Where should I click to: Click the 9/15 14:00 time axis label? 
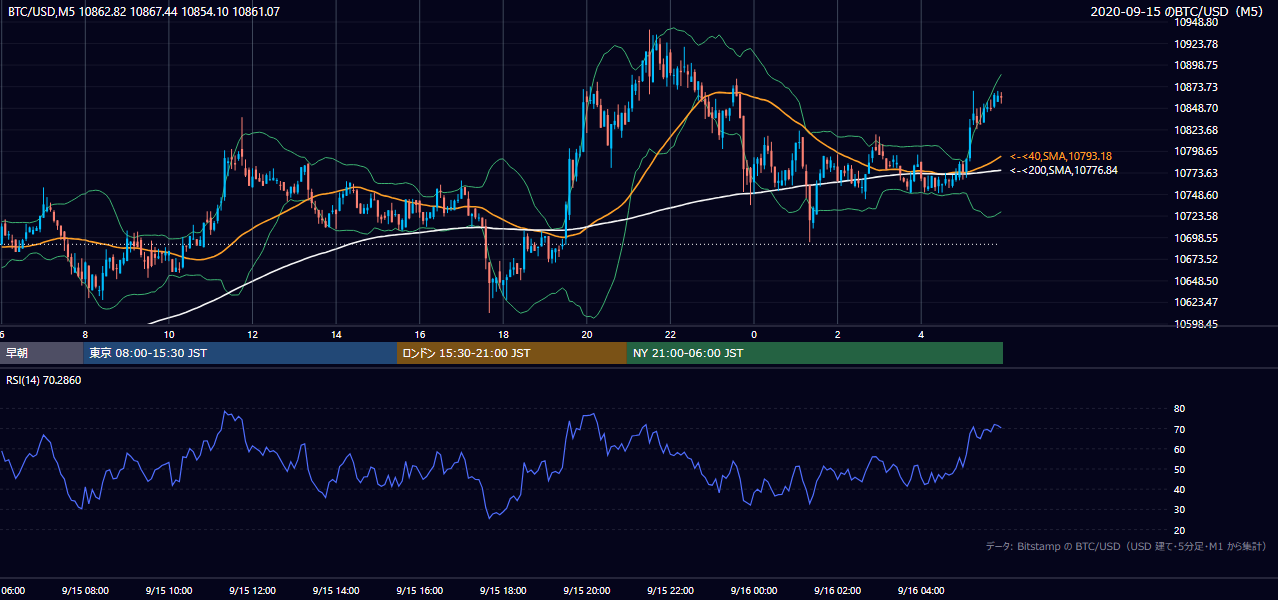(335, 590)
